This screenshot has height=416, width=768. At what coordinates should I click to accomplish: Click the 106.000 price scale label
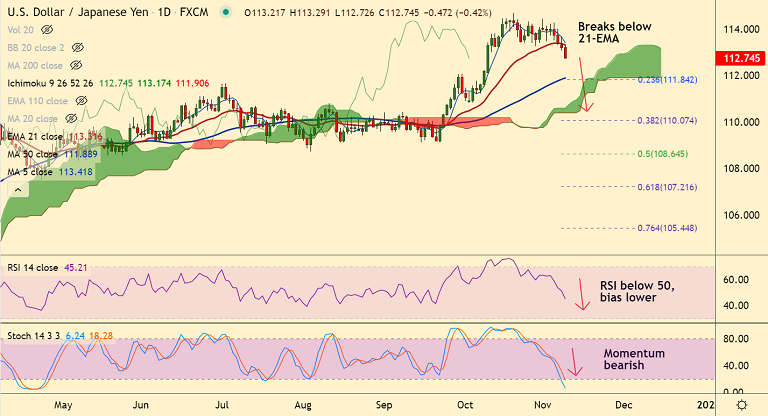[x=742, y=215]
